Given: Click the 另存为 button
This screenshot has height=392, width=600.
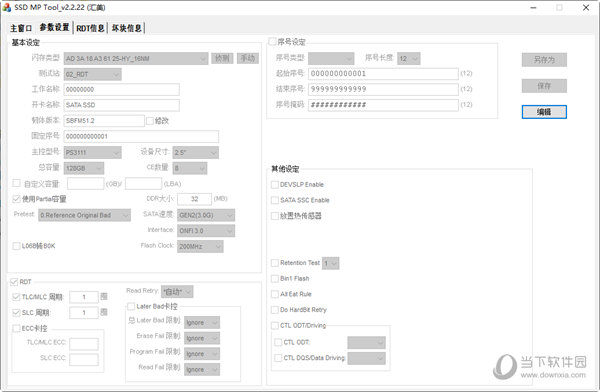Looking at the screenshot, I should click(x=544, y=60).
